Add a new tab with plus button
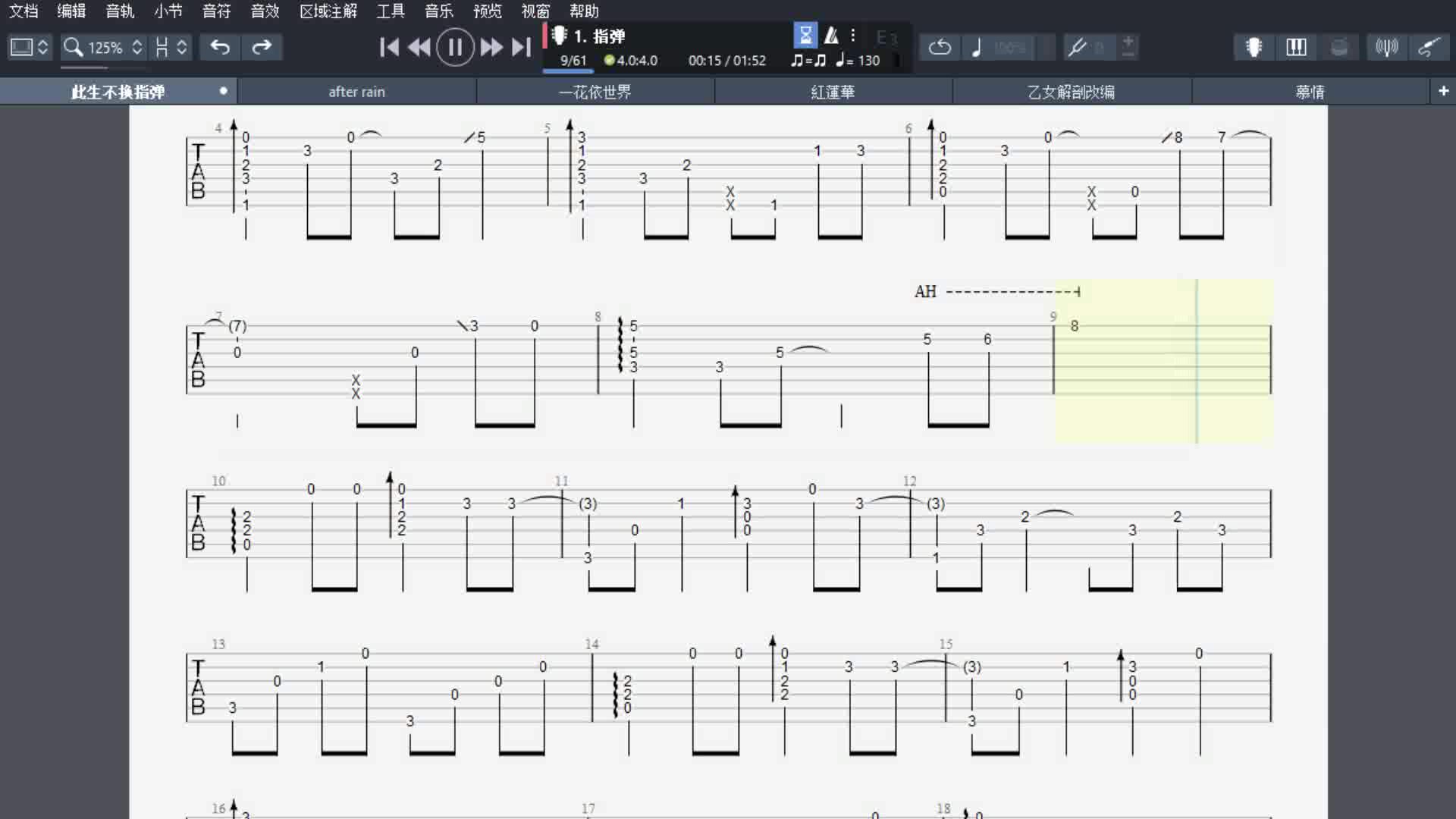This screenshot has width=1456, height=819. click(1443, 91)
